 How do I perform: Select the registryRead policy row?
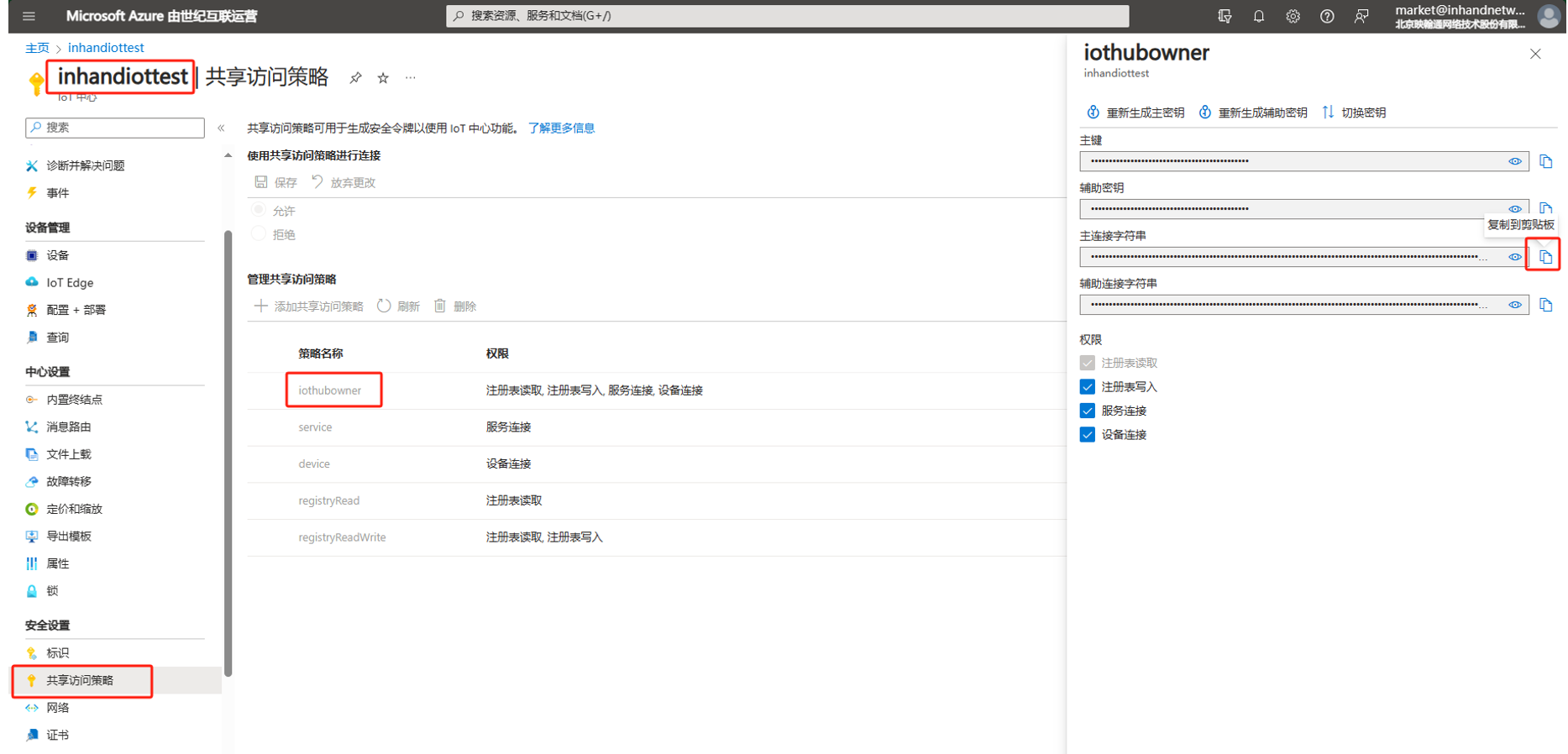click(x=657, y=500)
